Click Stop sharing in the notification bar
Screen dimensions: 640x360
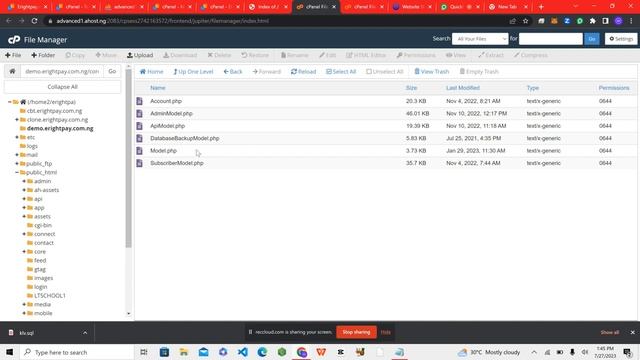click(x=356, y=332)
